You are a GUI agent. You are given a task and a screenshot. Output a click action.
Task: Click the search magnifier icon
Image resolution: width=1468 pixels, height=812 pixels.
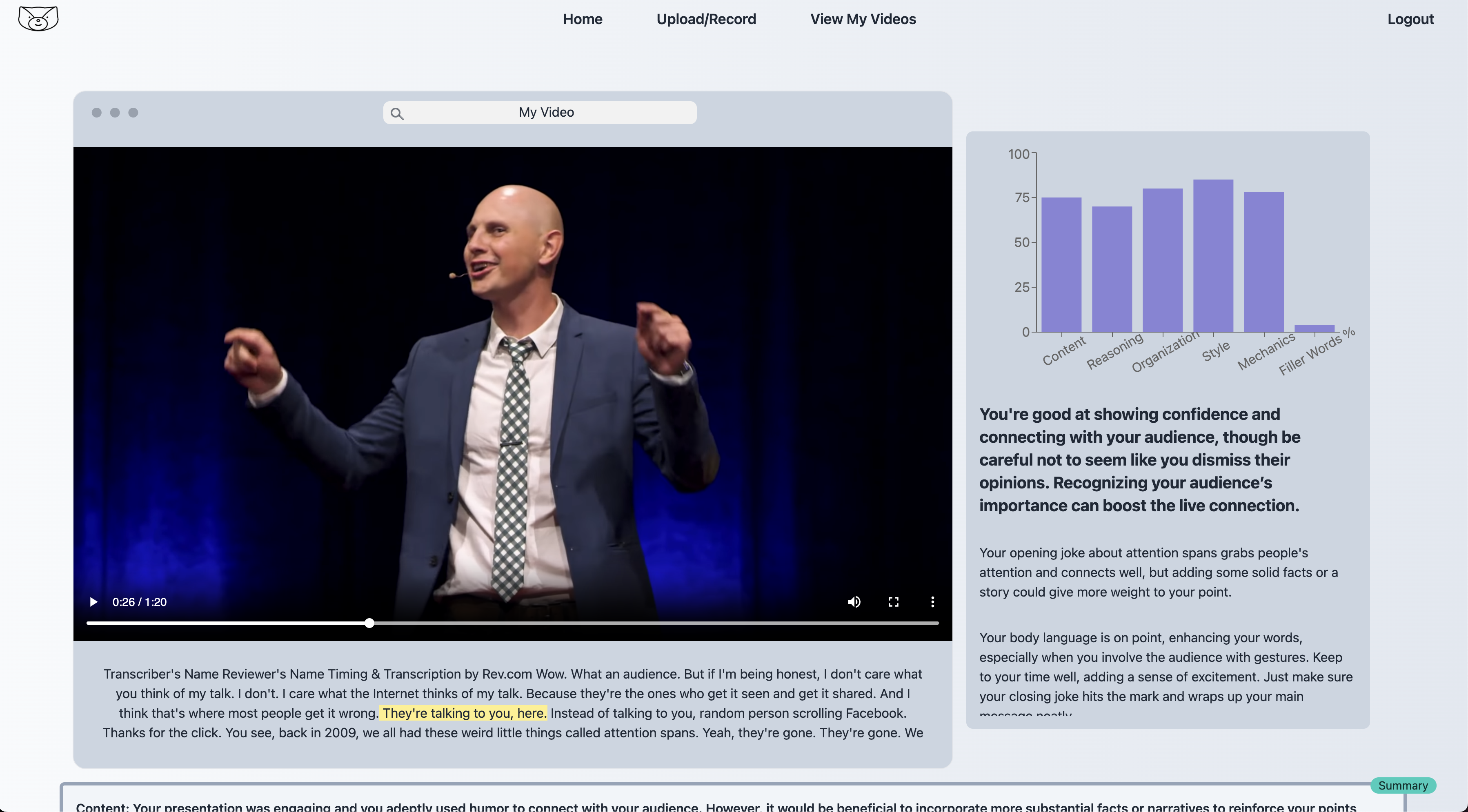point(397,114)
